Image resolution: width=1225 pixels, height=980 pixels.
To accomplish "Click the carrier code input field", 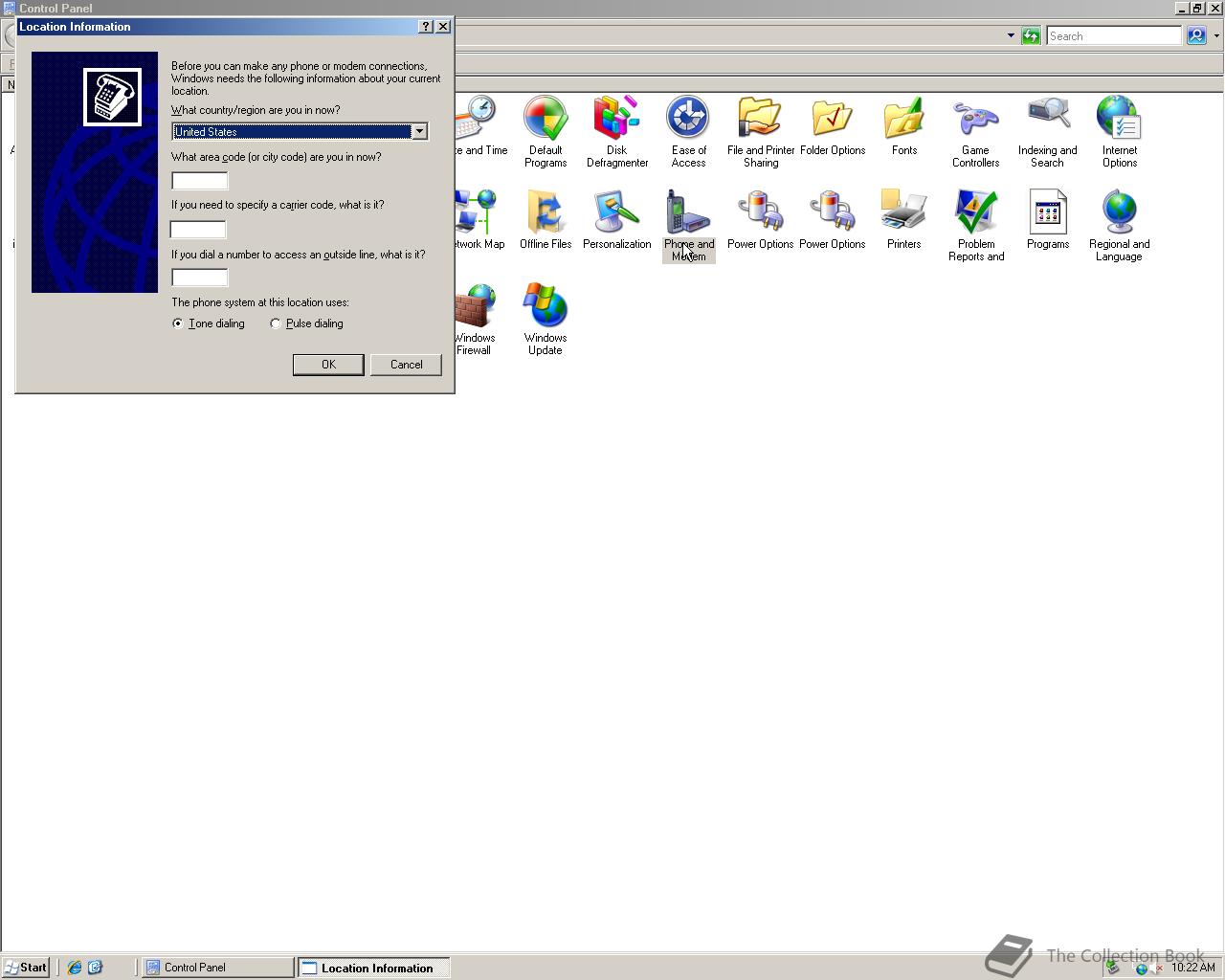I will pyautogui.click(x=198, y=230).
